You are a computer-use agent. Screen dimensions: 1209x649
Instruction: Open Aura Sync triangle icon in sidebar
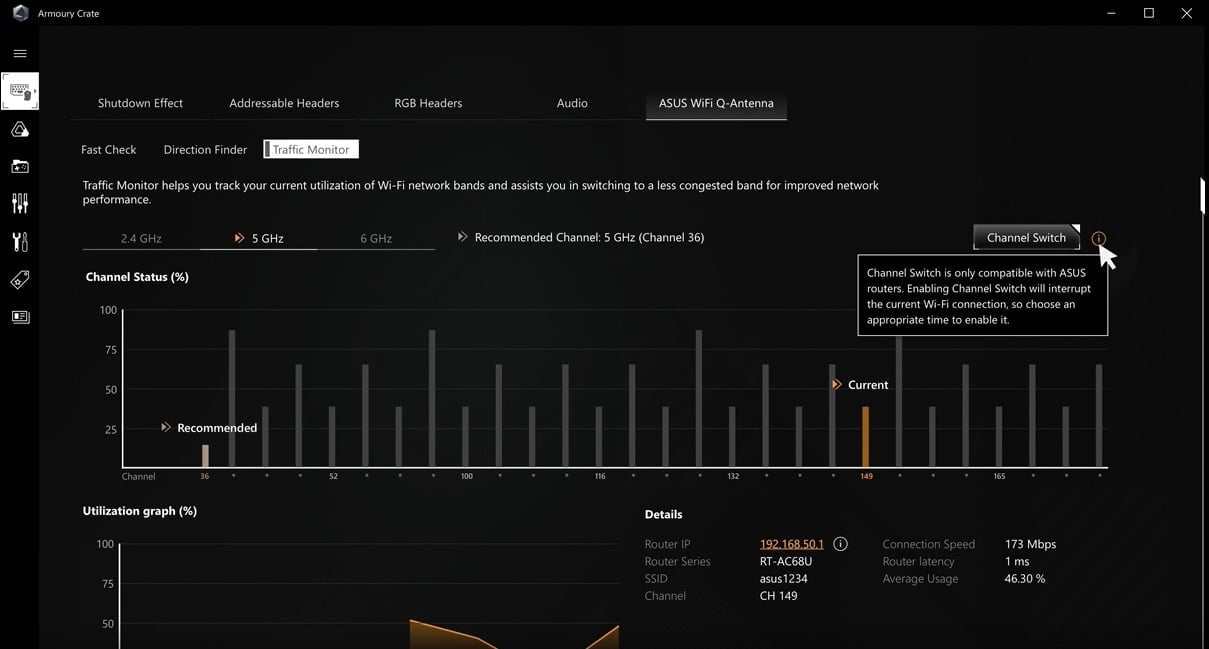click(x=20, y=129)
